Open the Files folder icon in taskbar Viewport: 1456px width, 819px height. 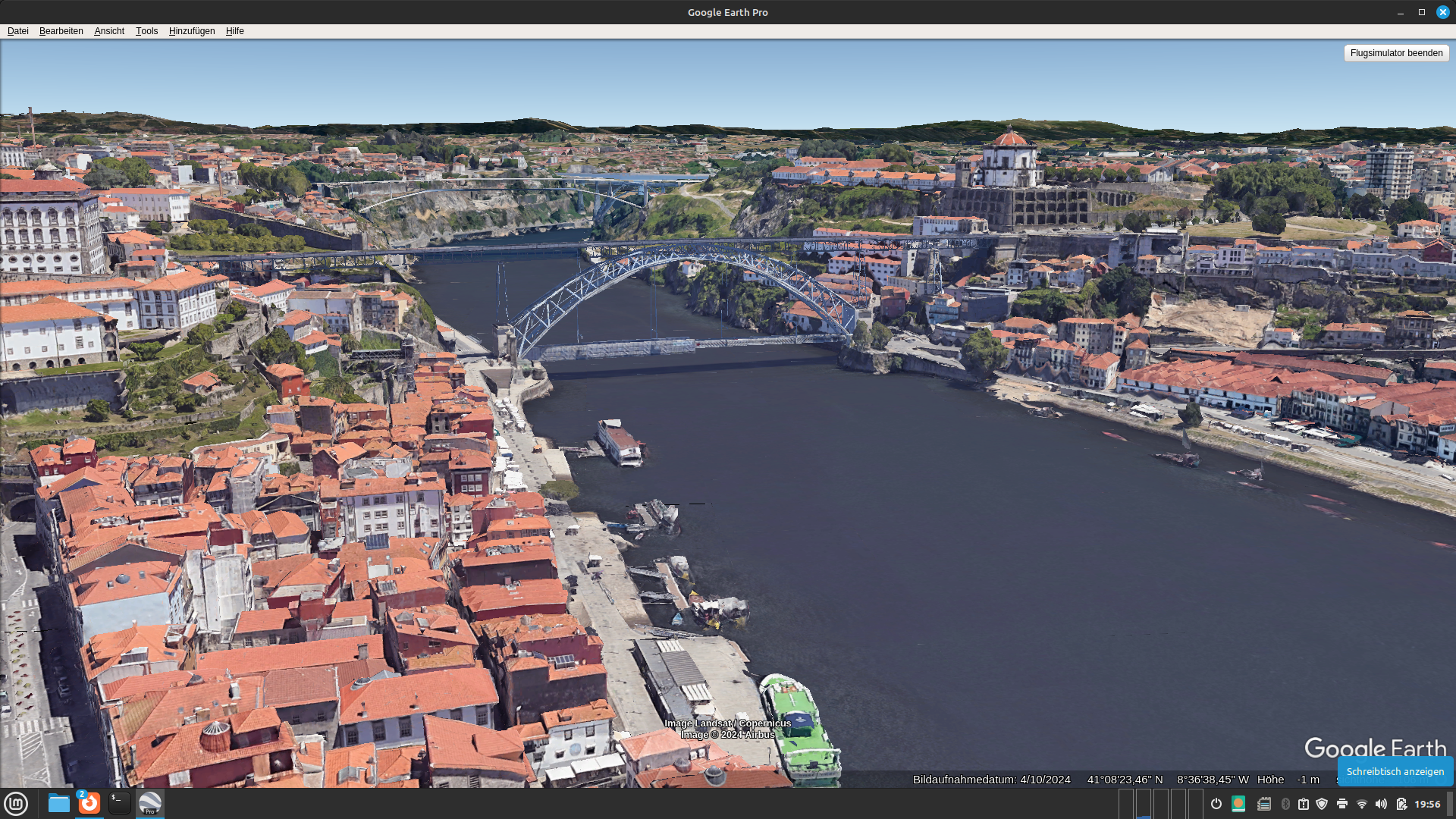point(58,803)
